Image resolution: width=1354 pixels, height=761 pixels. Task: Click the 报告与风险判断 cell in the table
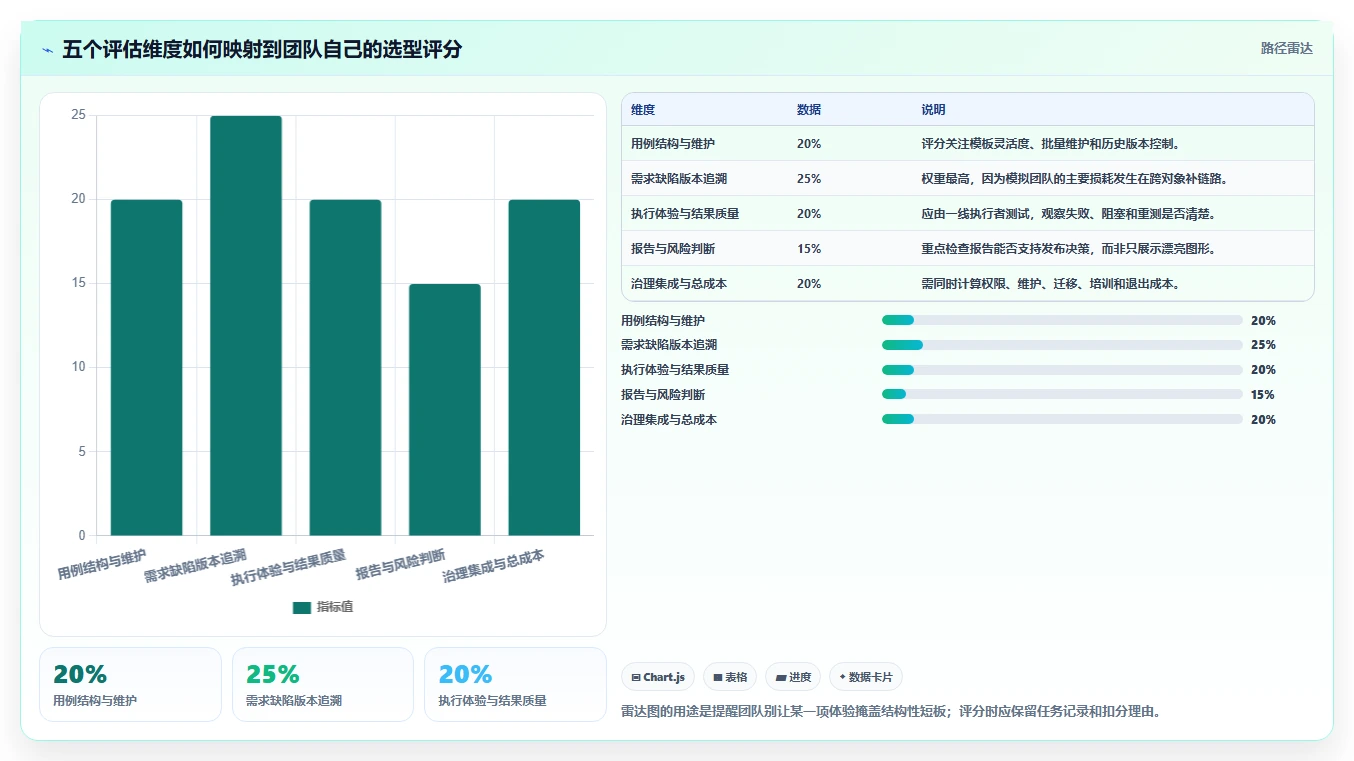(x=673, y=249)
